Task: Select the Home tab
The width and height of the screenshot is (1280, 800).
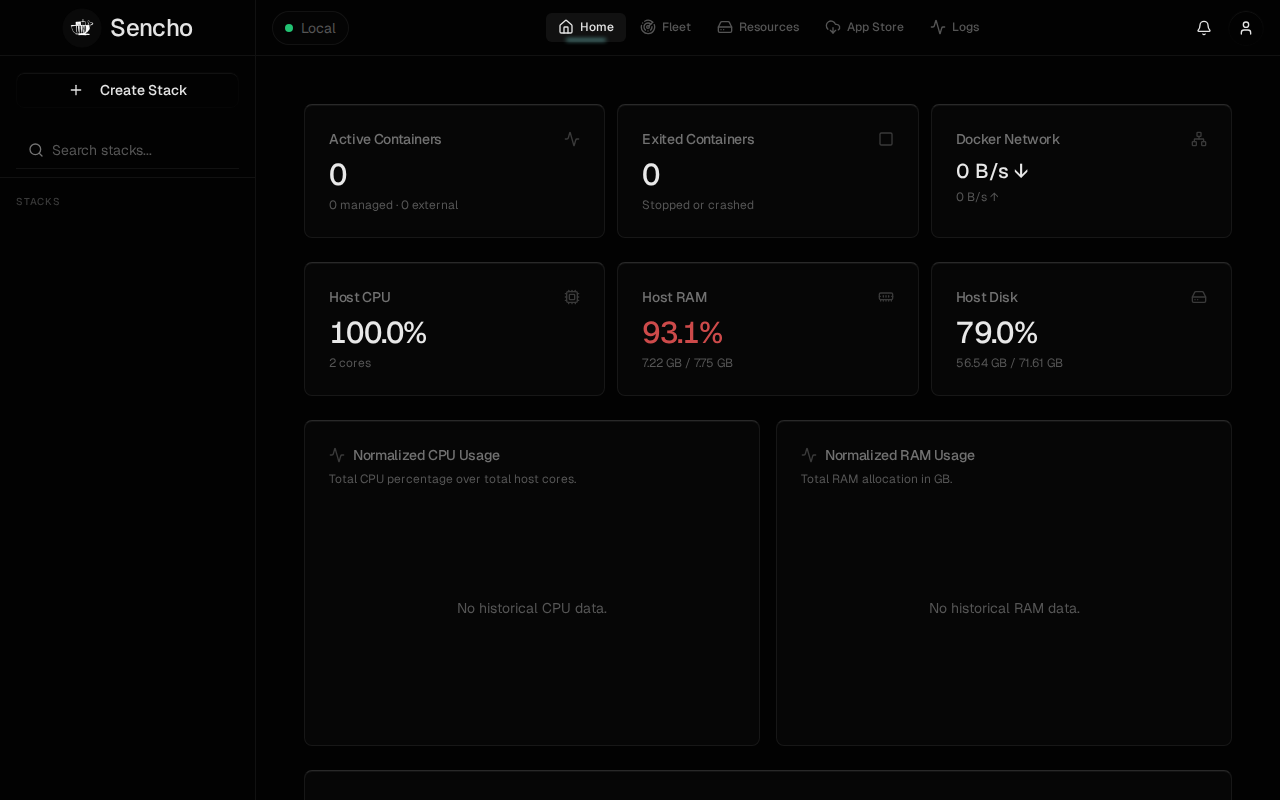Action: point(586,27)
